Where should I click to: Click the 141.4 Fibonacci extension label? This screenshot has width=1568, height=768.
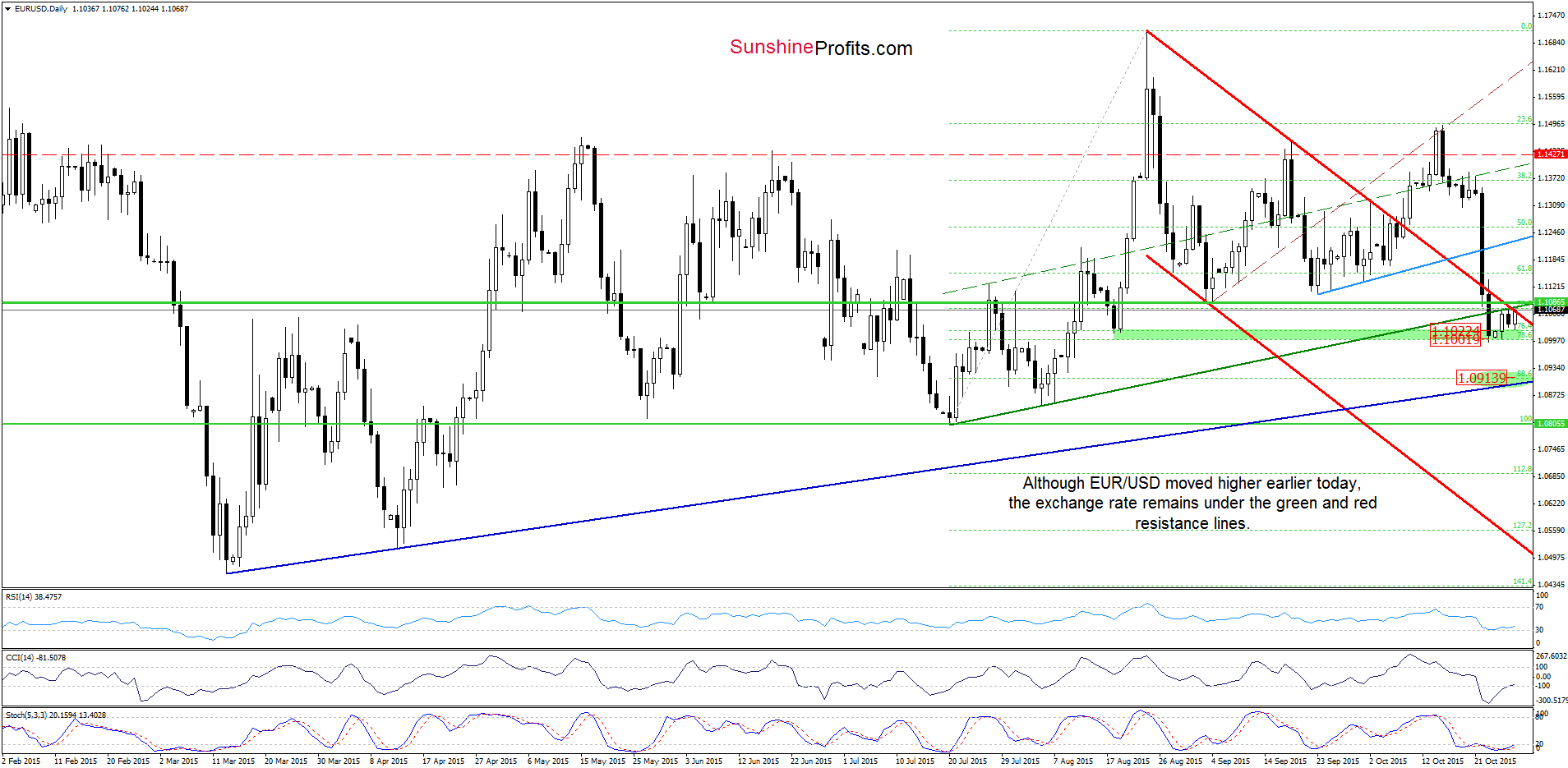pos(1522,582)
